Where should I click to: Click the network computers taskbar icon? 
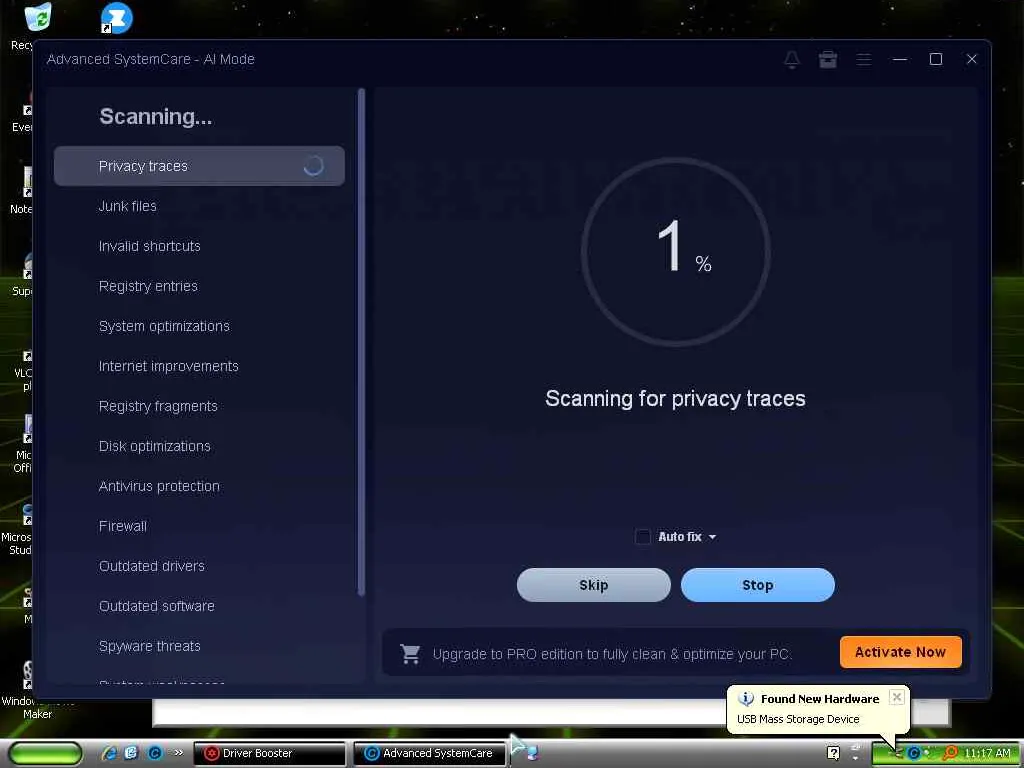pos(532,753)
